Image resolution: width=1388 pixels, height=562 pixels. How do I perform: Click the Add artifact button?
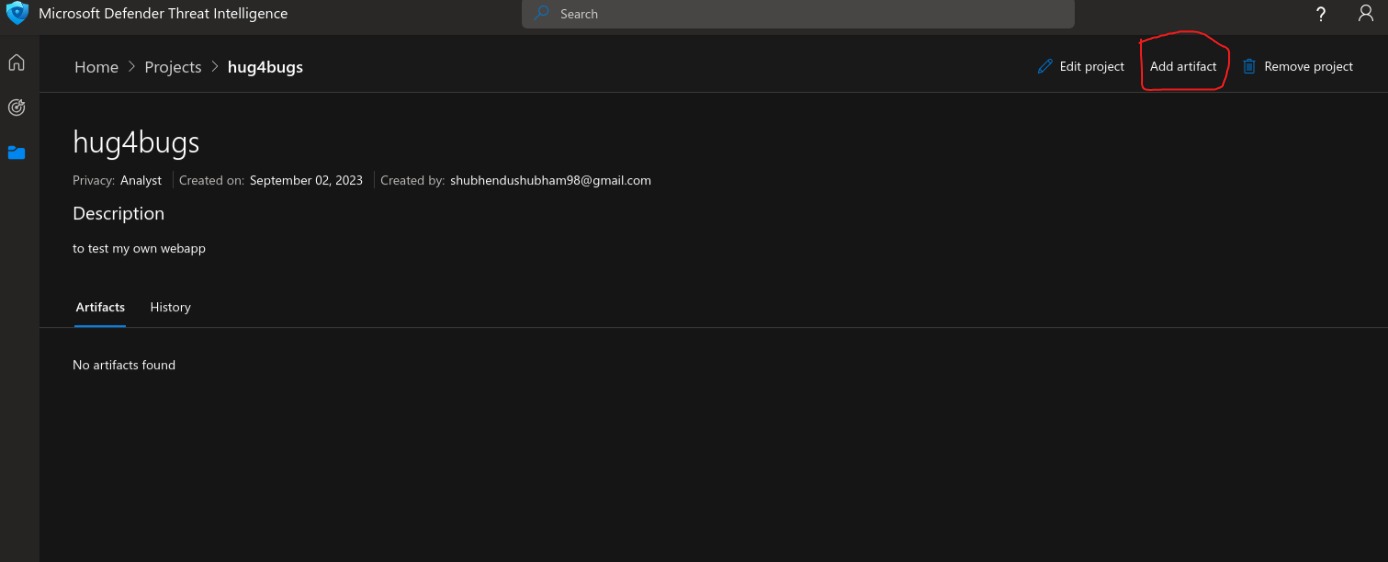pos(1183,67)
